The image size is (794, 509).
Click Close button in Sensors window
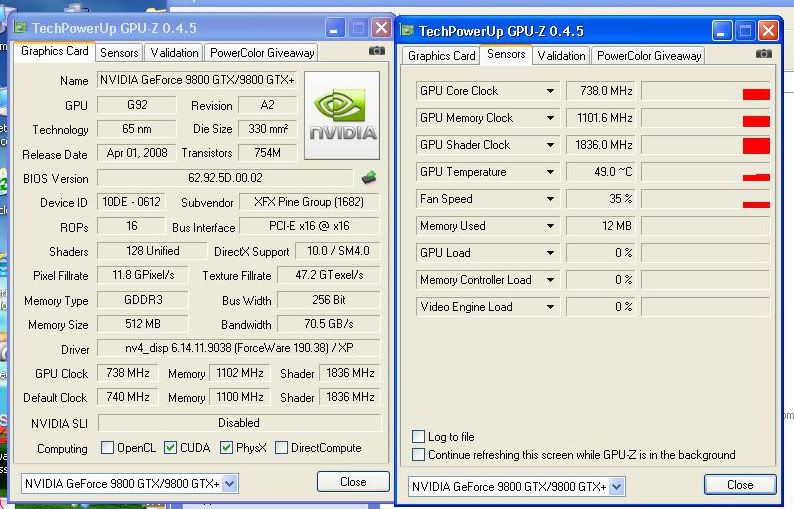coord(740,485)
